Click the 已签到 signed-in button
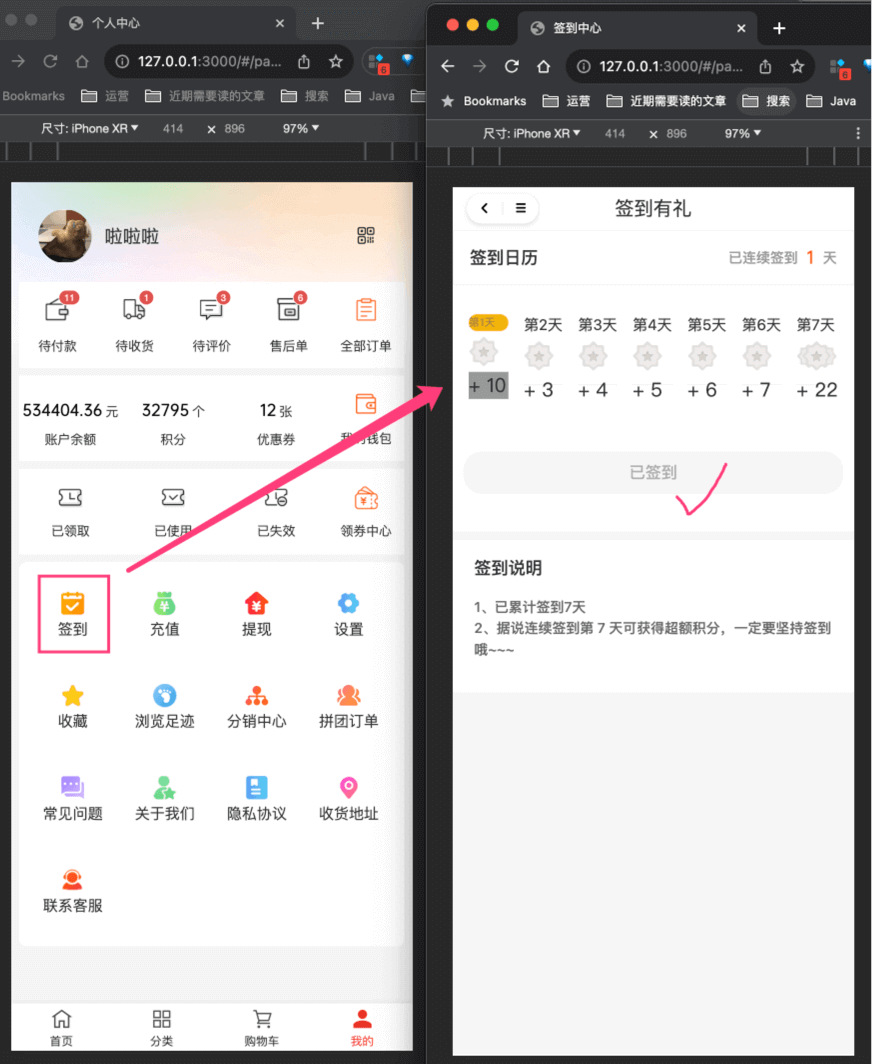This screenshot has width=872, height=1064. (x=653, y=473)
